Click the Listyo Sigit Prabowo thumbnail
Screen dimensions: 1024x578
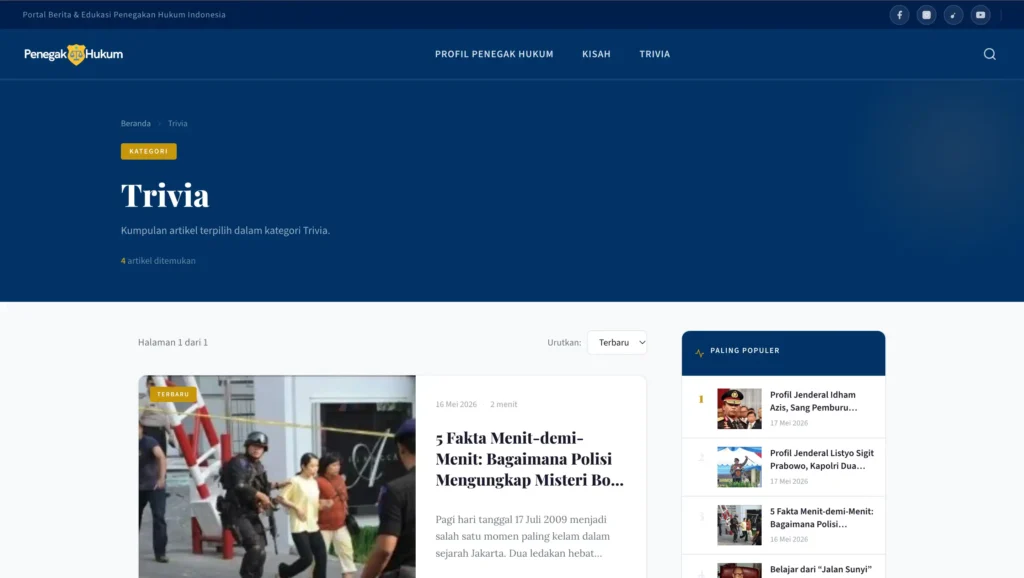click(x=739, y=467)
